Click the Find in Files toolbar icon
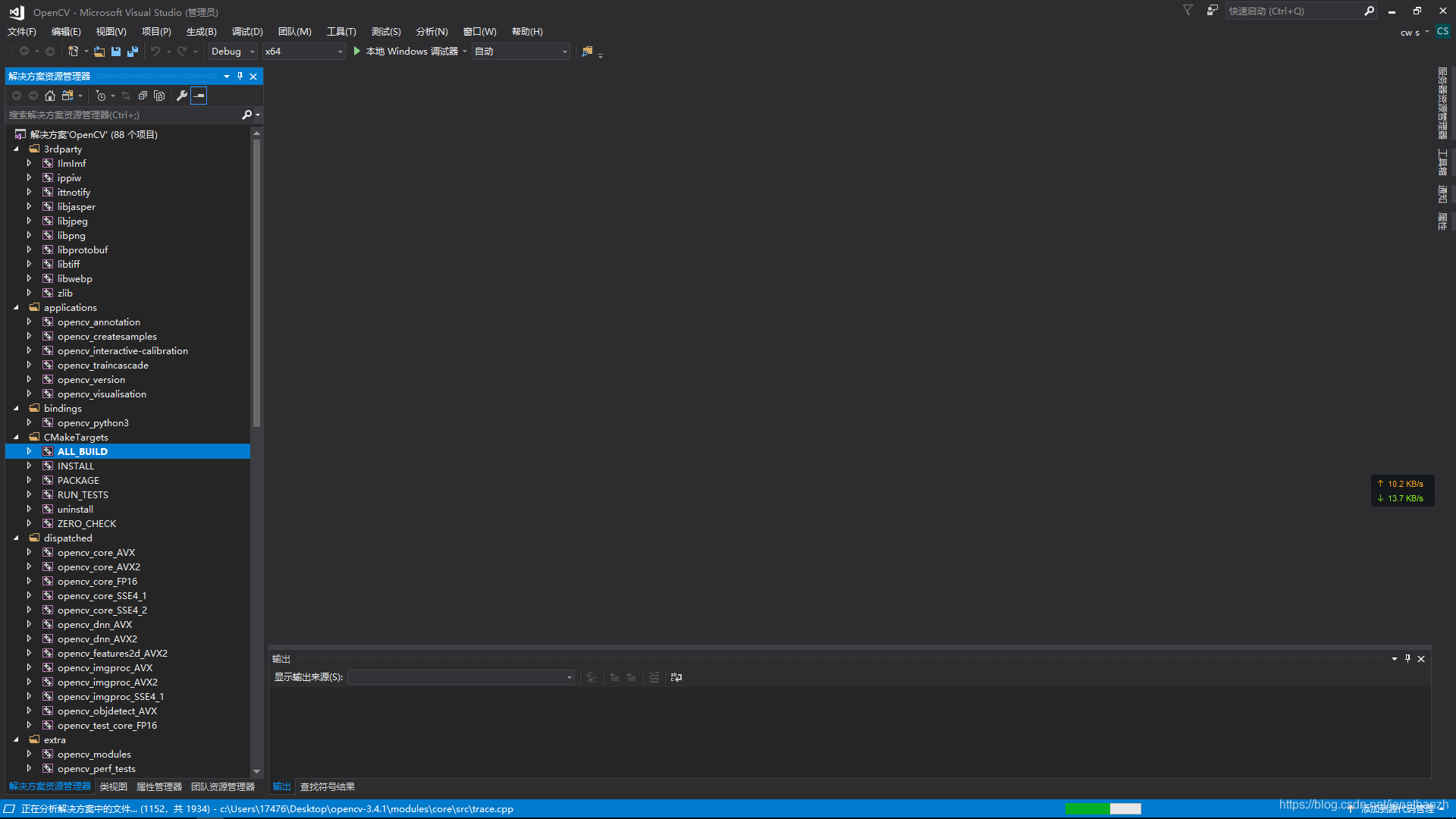 click(587, 52)
